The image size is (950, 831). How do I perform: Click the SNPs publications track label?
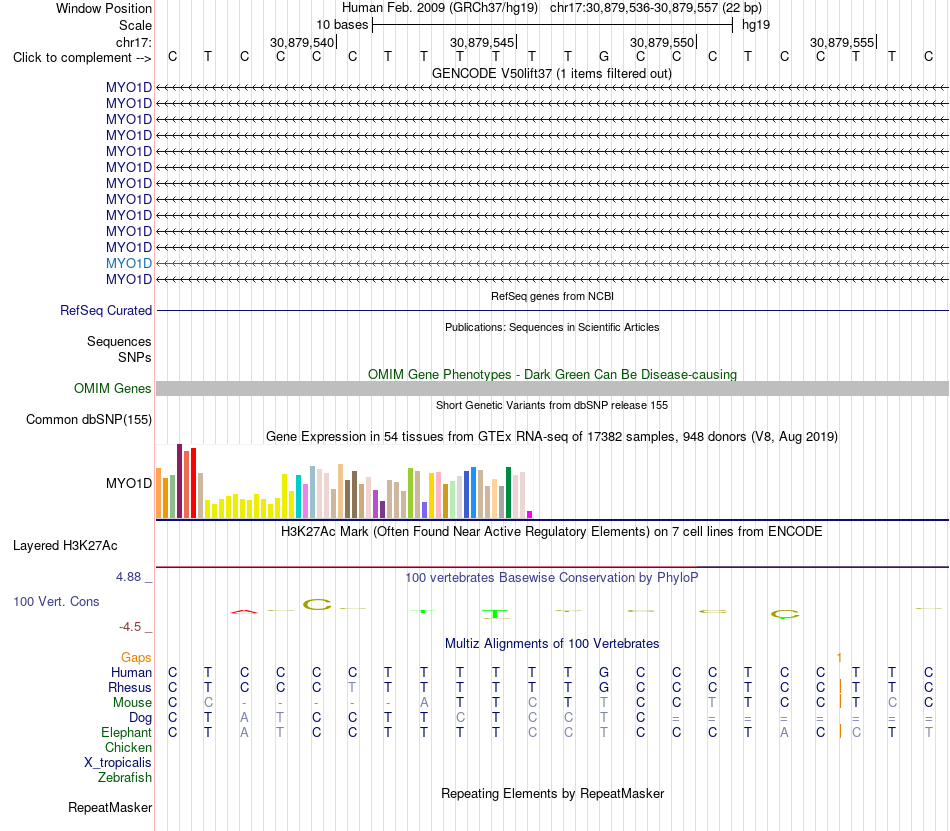pyautogui.click(x=135, y=357)
